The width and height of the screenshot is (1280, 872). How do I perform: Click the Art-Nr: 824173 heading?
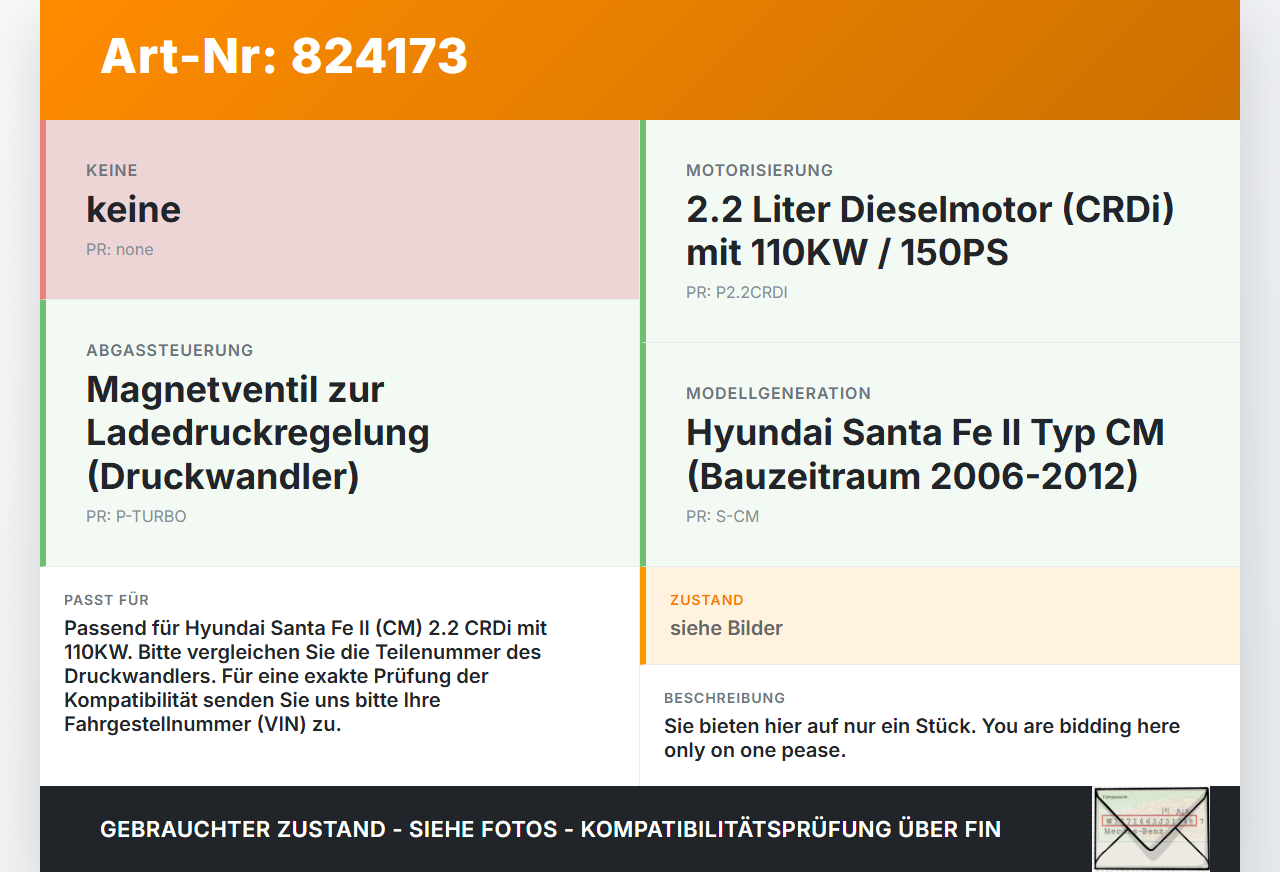(284, 56)
